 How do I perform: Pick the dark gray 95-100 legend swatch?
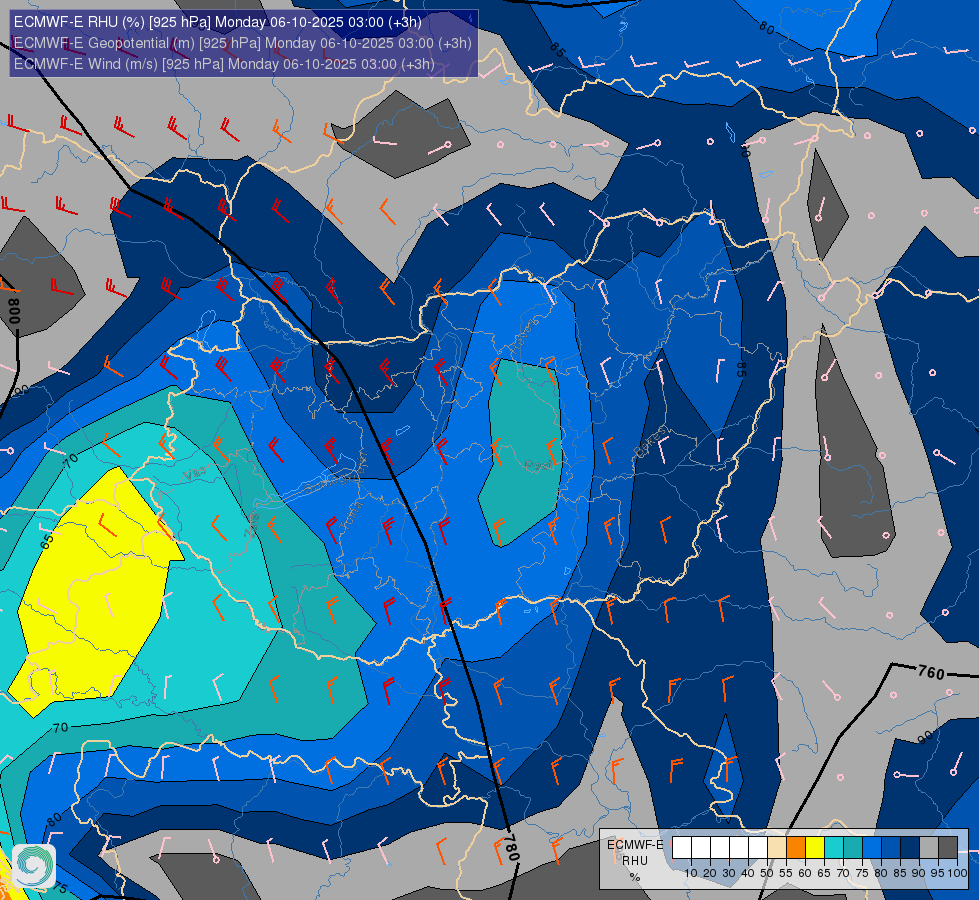[x=948, y=848]
